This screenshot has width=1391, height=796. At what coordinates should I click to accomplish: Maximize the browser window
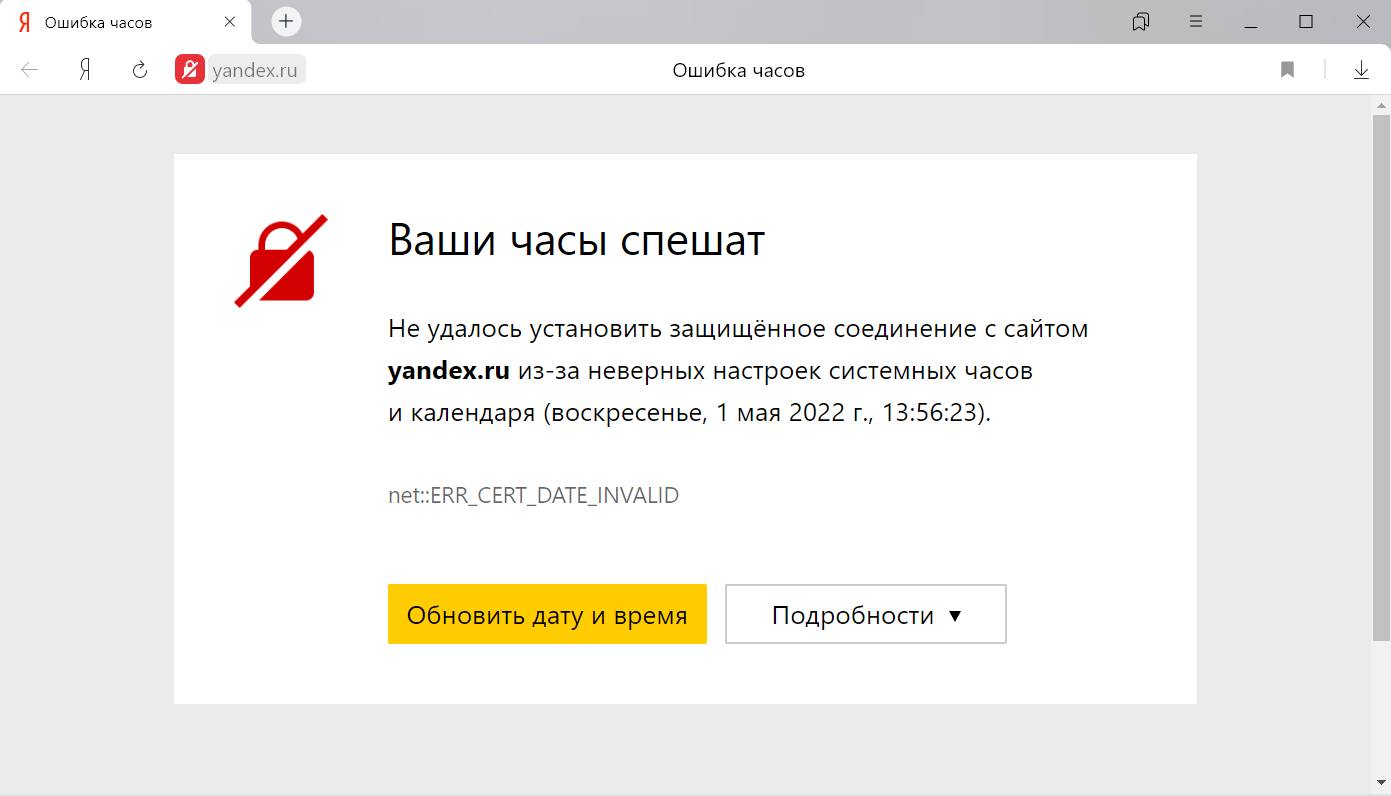(1306, 22)
